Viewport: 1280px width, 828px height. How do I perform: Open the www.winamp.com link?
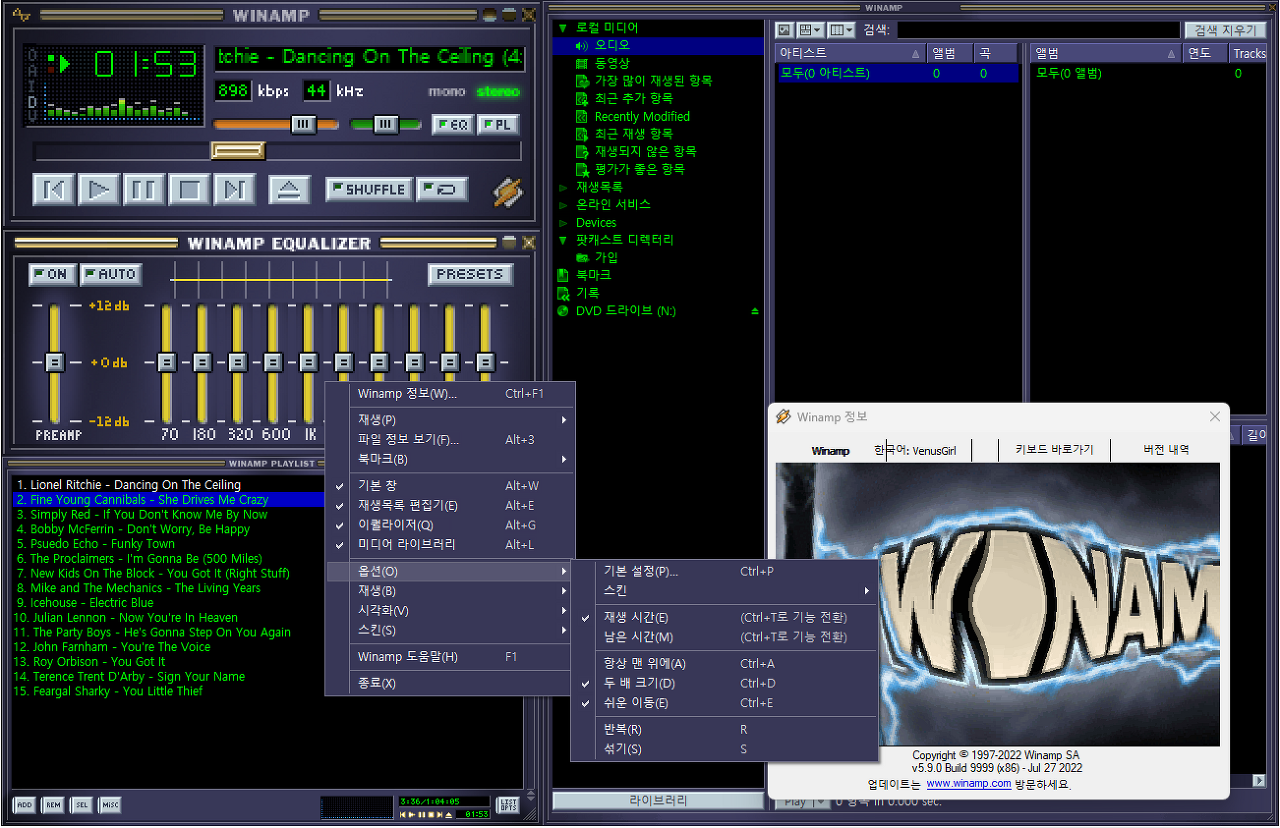point(968,784)
